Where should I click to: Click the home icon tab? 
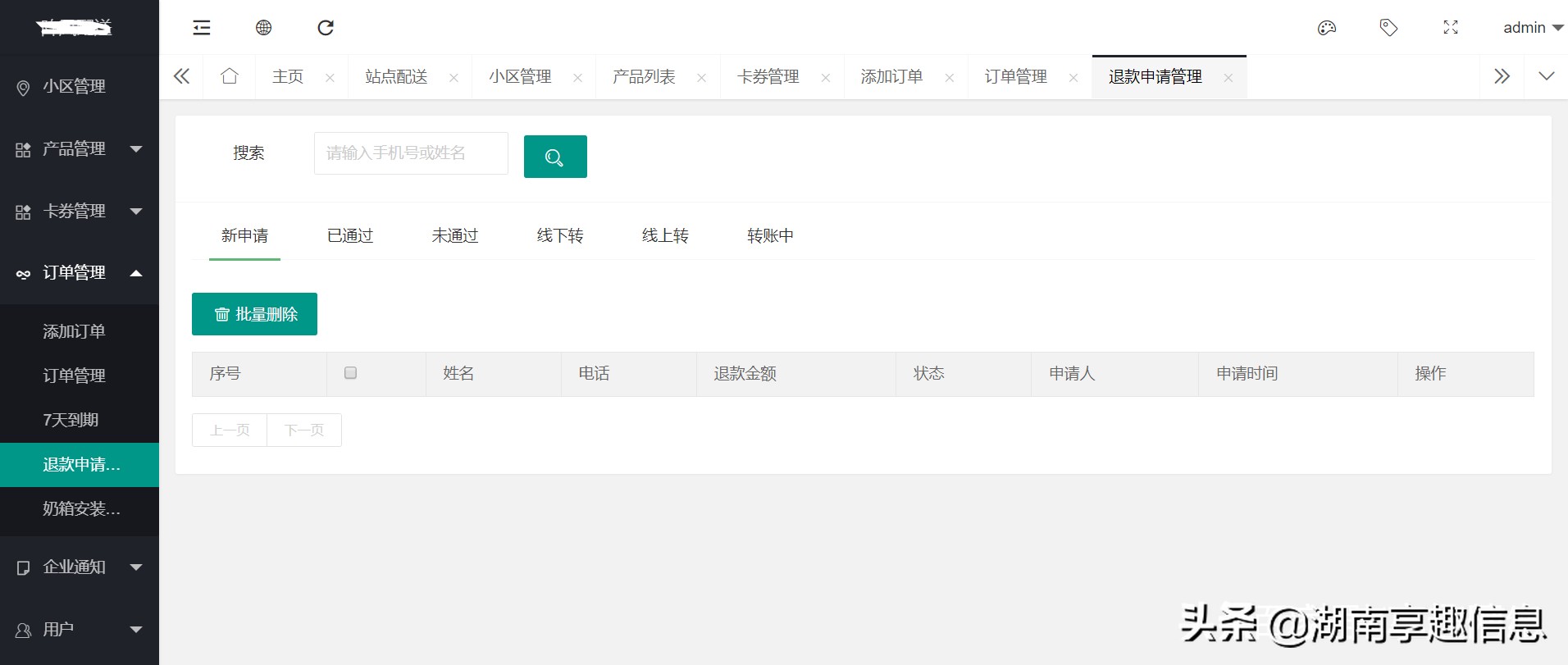pos(230,76)
